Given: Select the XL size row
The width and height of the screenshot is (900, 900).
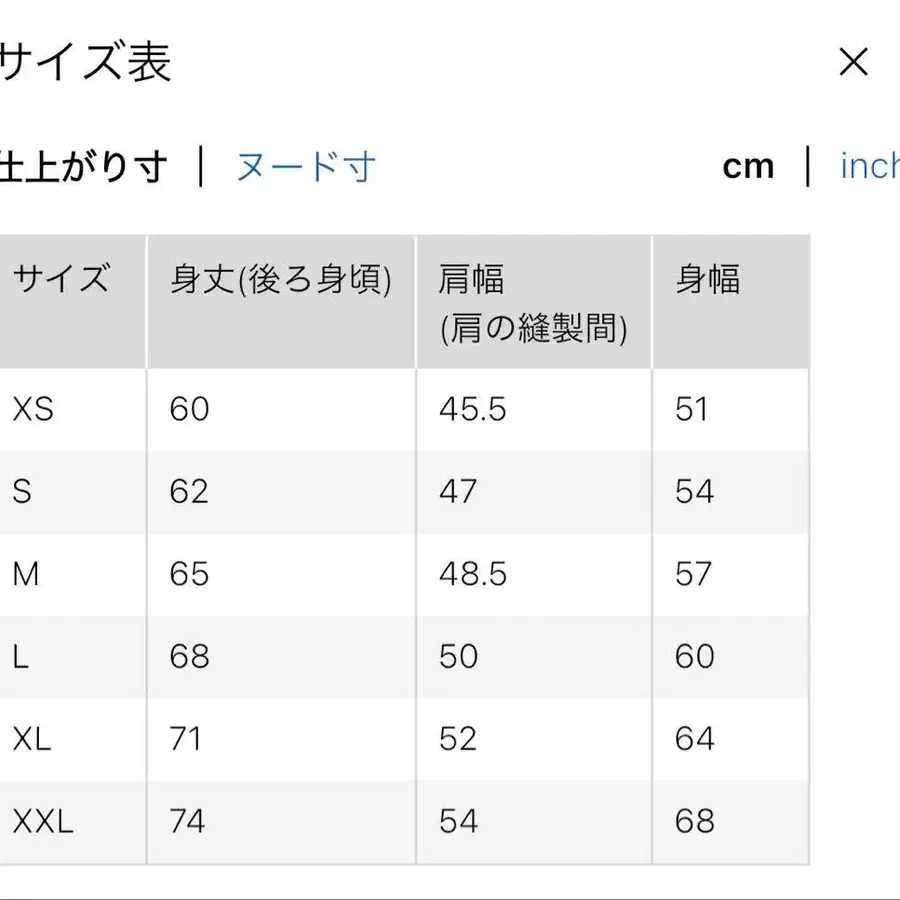Looking at the screenshot, I should coord(29,739).
